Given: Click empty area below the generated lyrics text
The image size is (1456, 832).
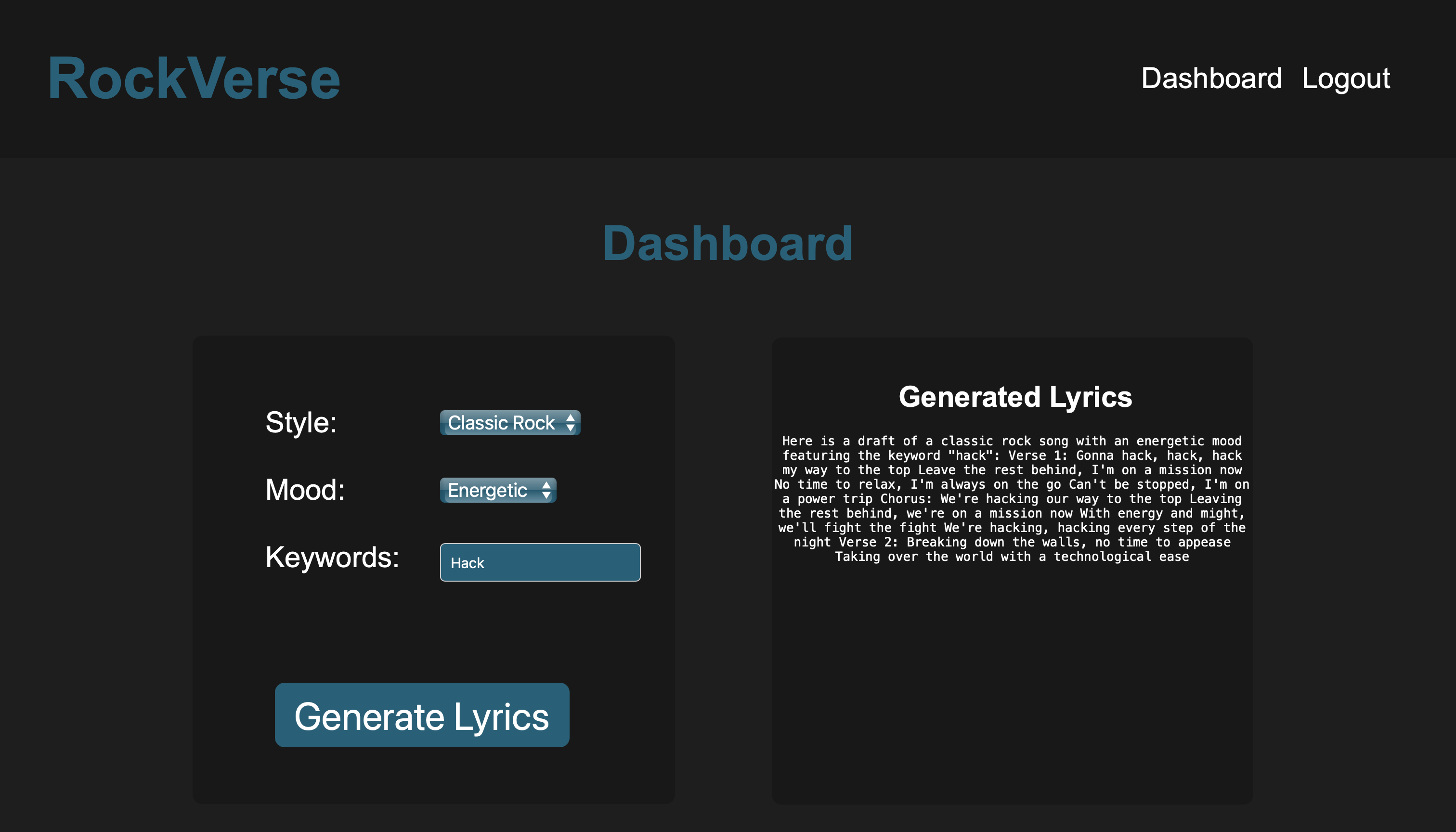Looking at the screenshot, I should [x=1012, y=686].
